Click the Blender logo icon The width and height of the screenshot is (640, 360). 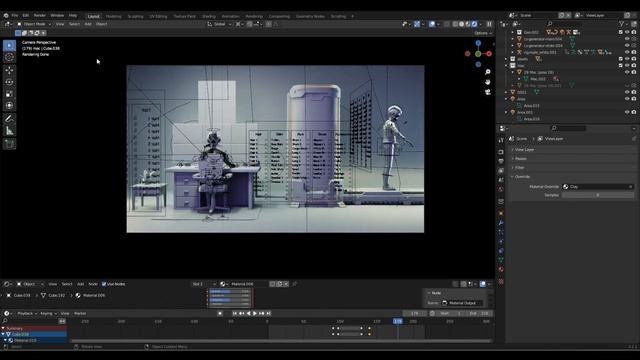pos(6,16)
